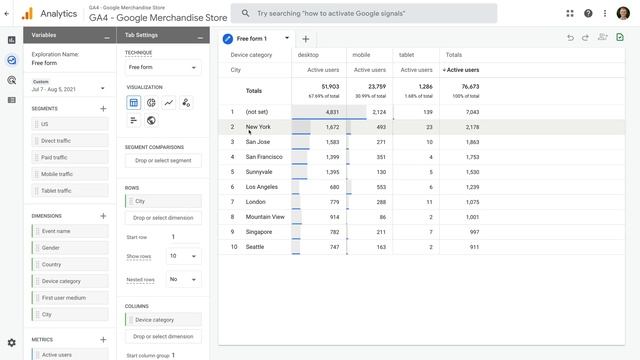
Task: Open the Technique Free form dropdown
Action: click(163, 67)
